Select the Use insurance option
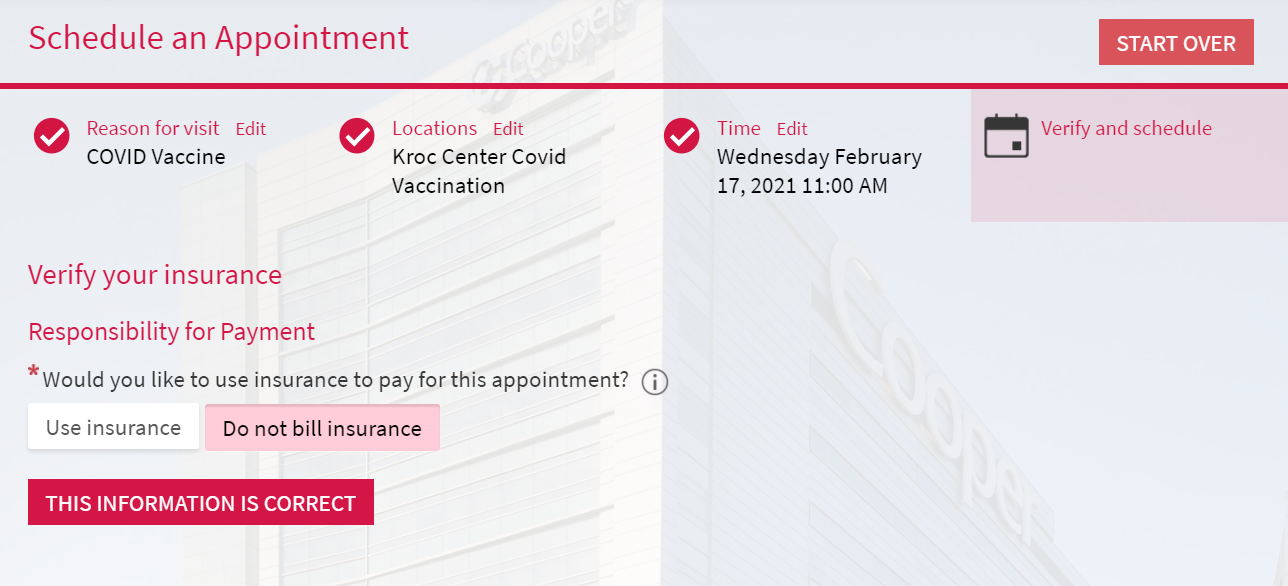 click(x=114, y=427)
